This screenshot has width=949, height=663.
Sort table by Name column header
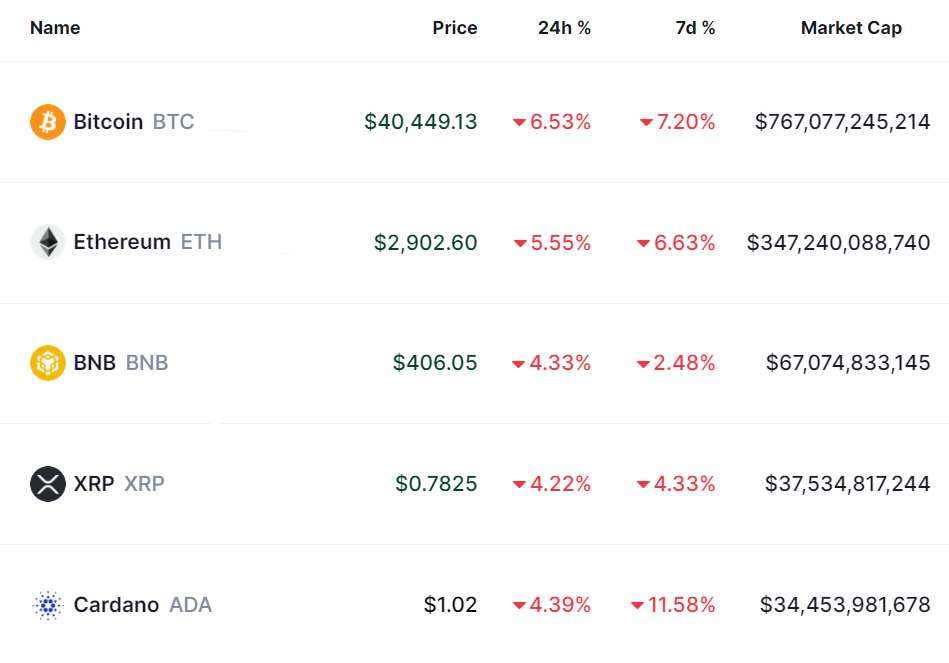pyautogui.click(x=55, y=28)
